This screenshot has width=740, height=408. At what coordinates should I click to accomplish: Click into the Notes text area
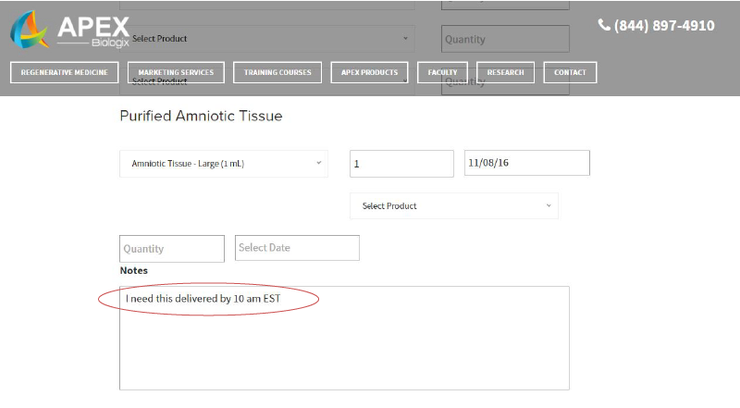(345, 338)
